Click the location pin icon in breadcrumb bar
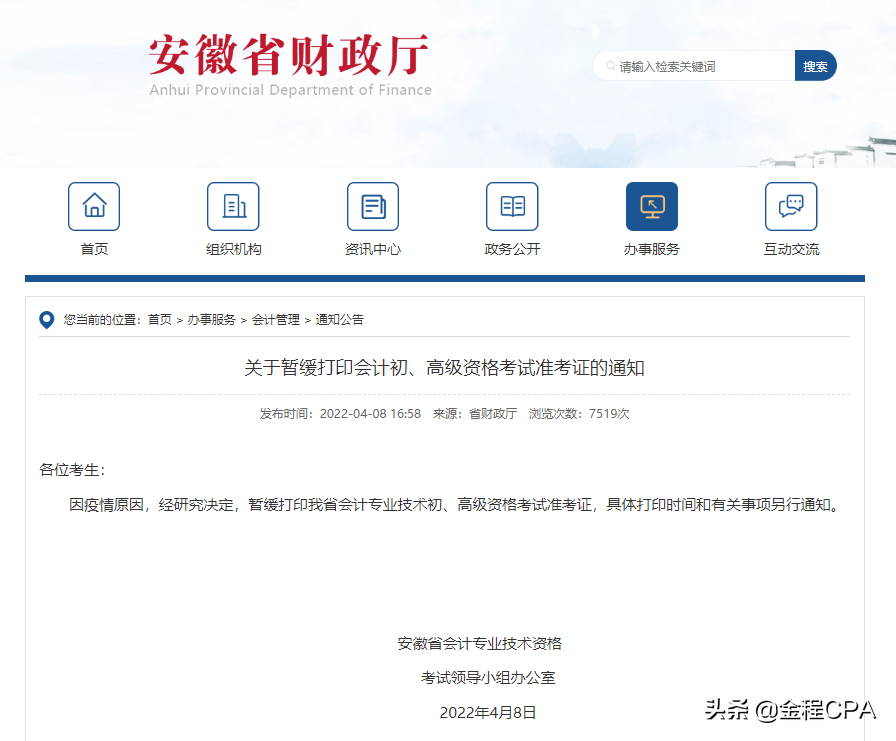Screen dimensions: 896x741 pos(45,320)
